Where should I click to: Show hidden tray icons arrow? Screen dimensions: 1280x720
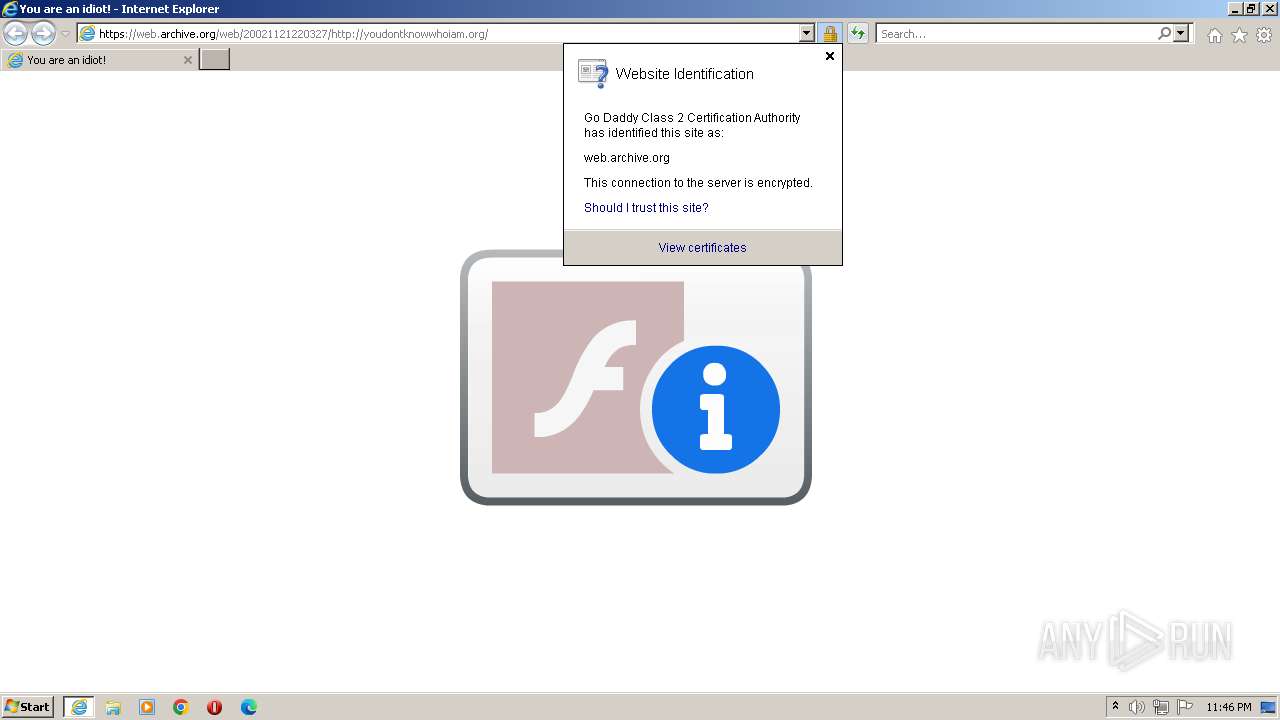click(x=1115, y=707)
